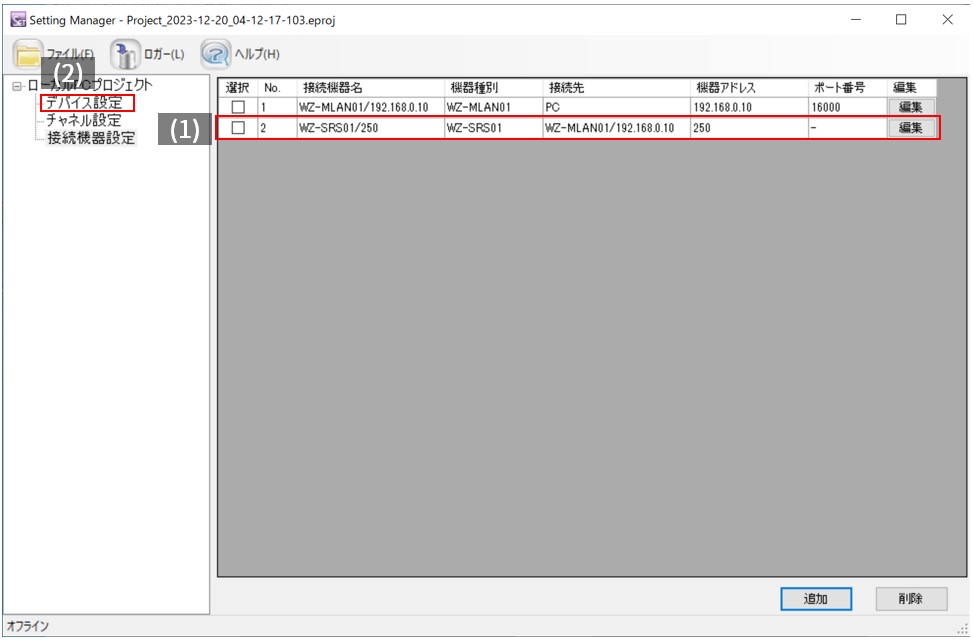Select the 16000 port number cell

click(847, 107)
